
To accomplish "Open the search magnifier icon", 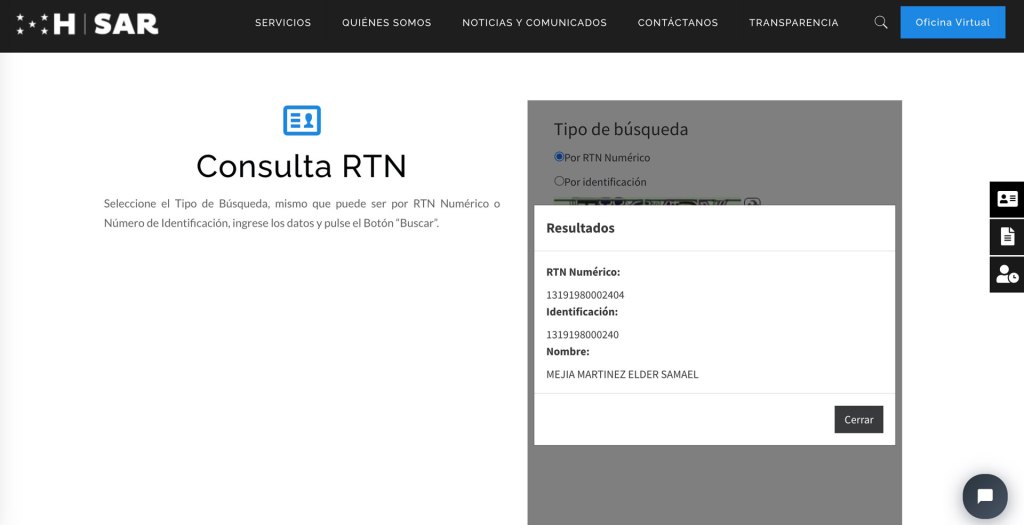I will click(x=880, y=22).
